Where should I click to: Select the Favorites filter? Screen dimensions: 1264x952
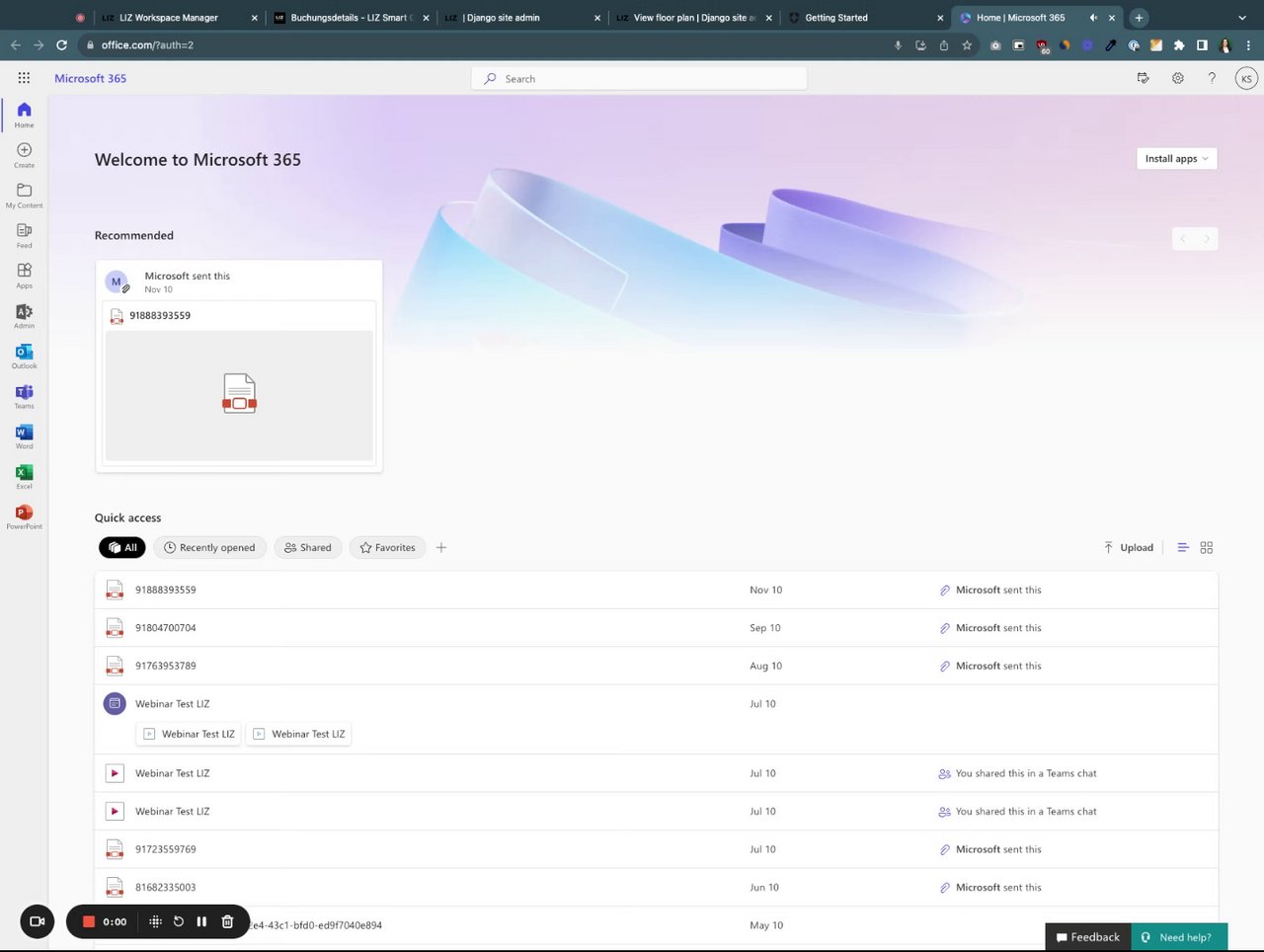387,547
